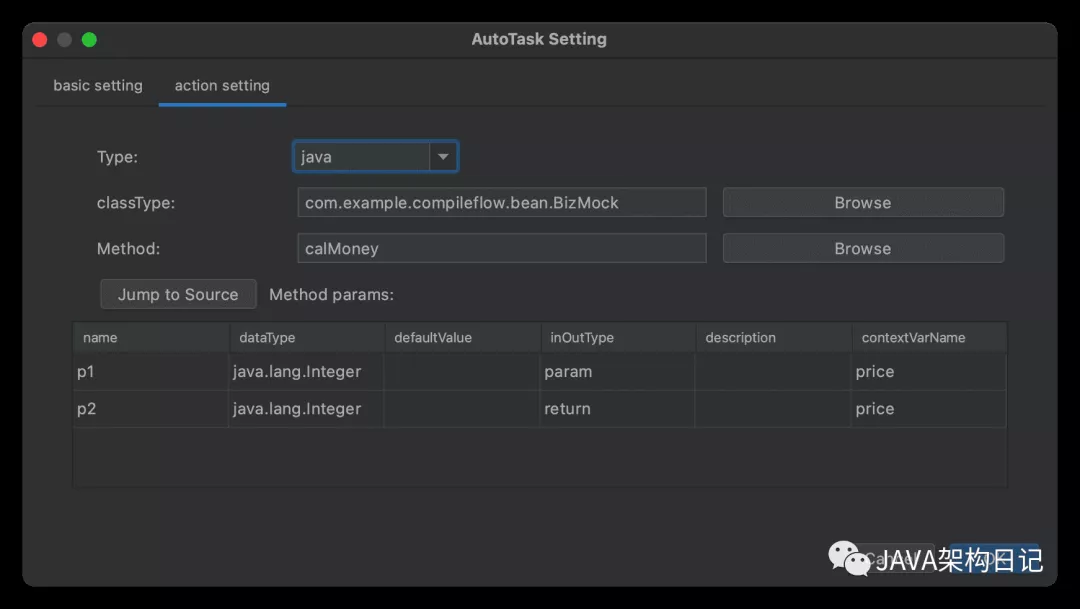
Task: Click the name column header
Action: coord(151,338)
